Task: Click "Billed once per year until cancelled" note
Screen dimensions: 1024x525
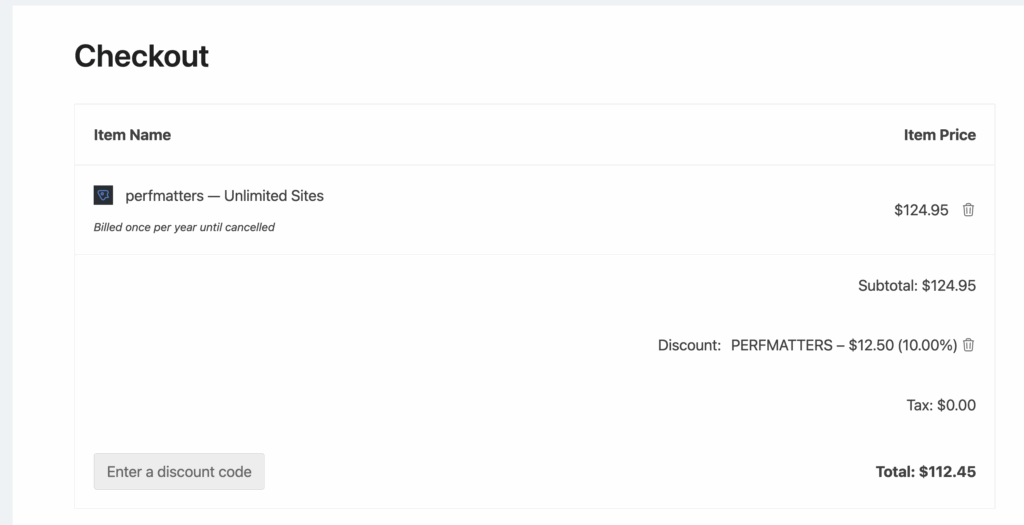Action: tap(184, 227)
